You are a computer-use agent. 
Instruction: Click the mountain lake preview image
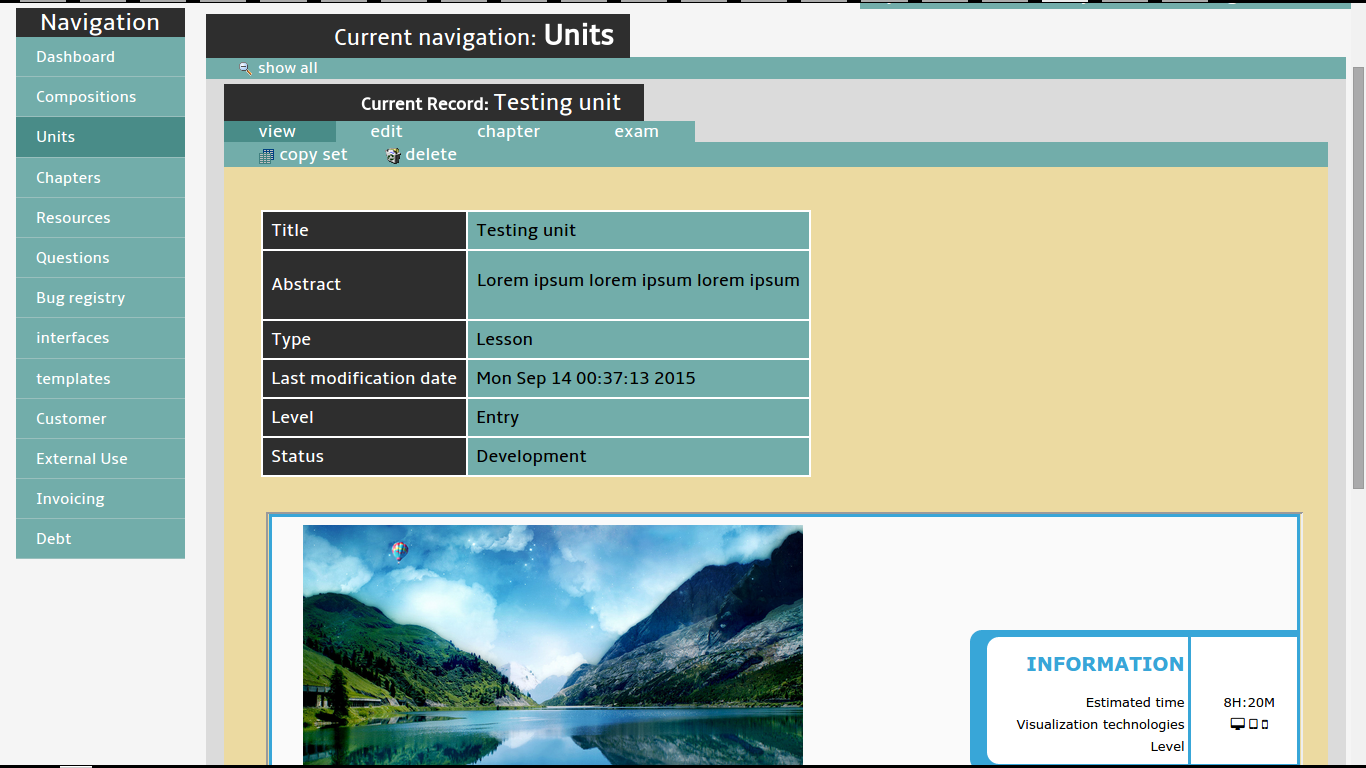tap(552, 645)
